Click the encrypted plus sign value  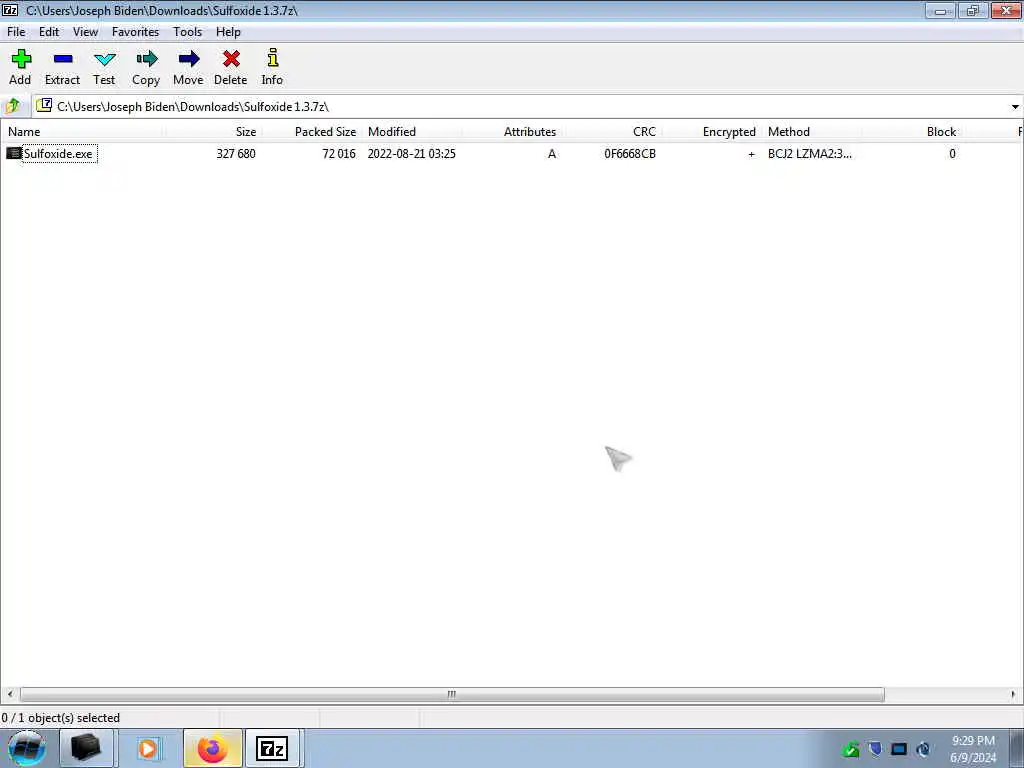pos(751,154)
